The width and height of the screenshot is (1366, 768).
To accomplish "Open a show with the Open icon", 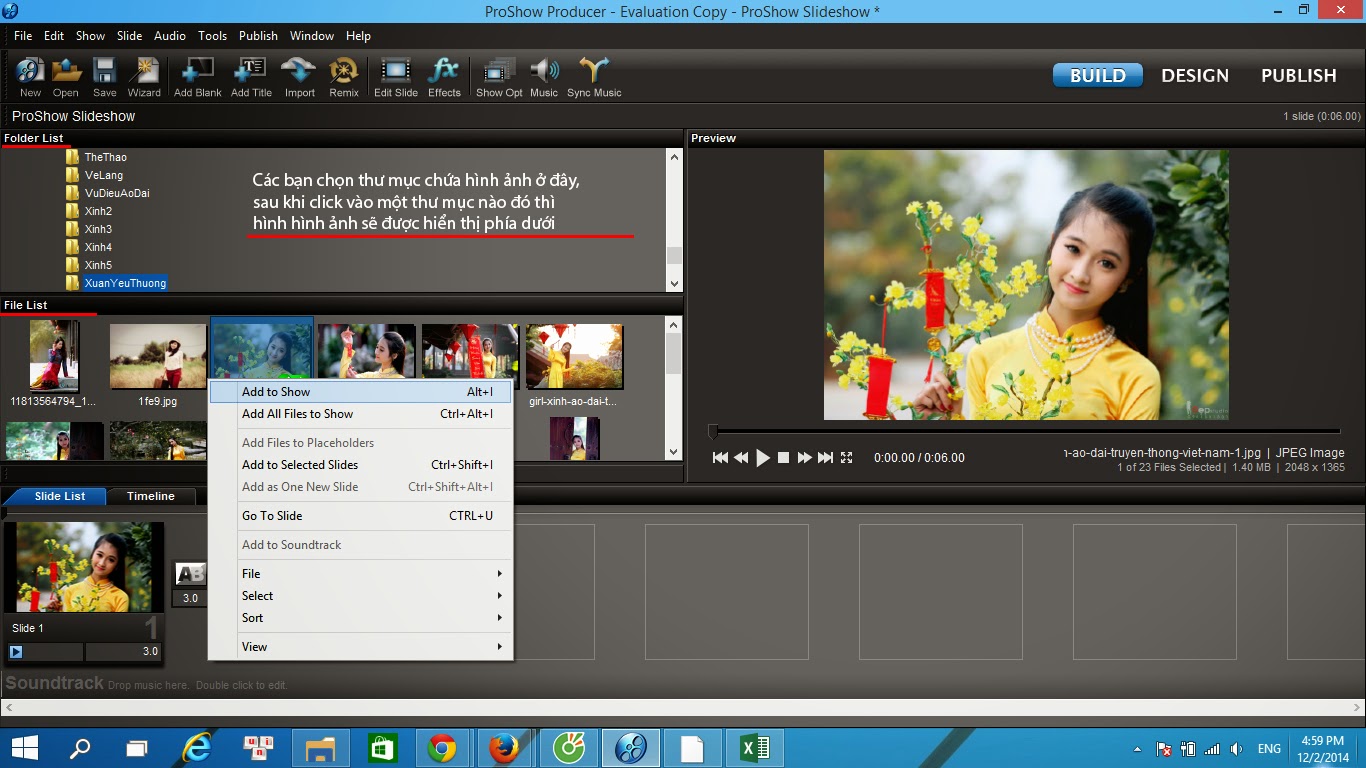I will point(66,76).
